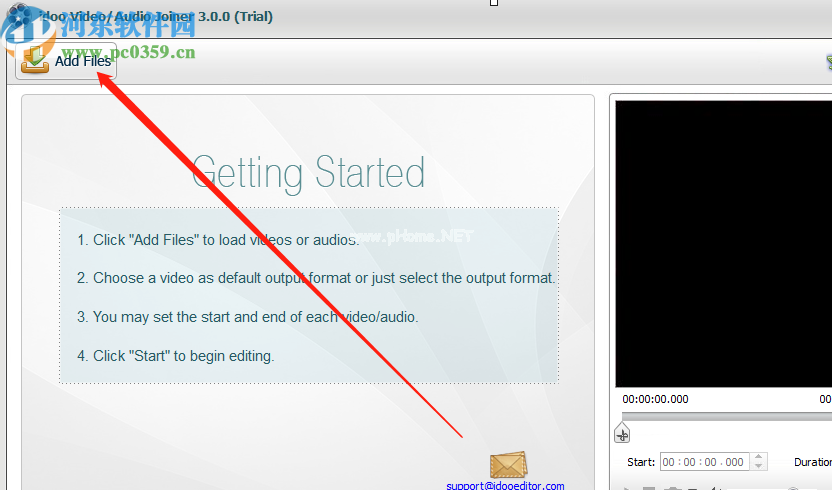Click the film reel app icon in the title bar
This screenshot has width=832, height=490.
[20, 15]
